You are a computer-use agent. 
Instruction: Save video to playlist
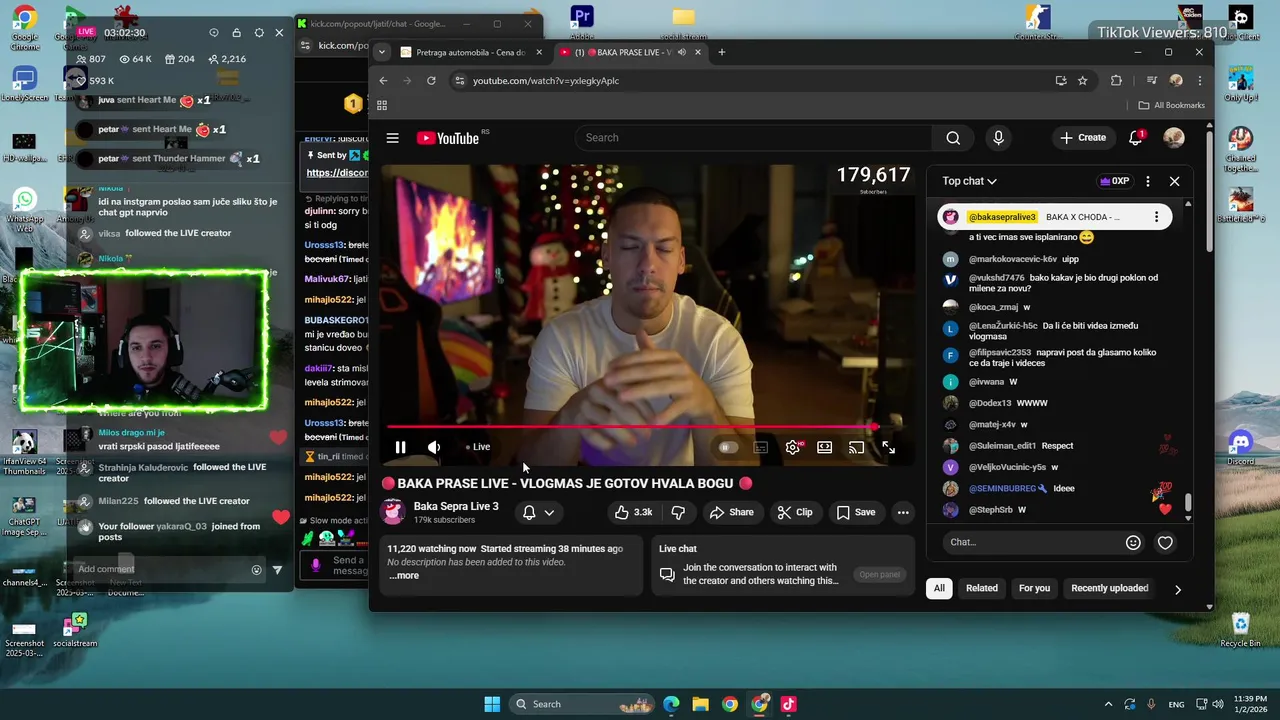(856, 512)
